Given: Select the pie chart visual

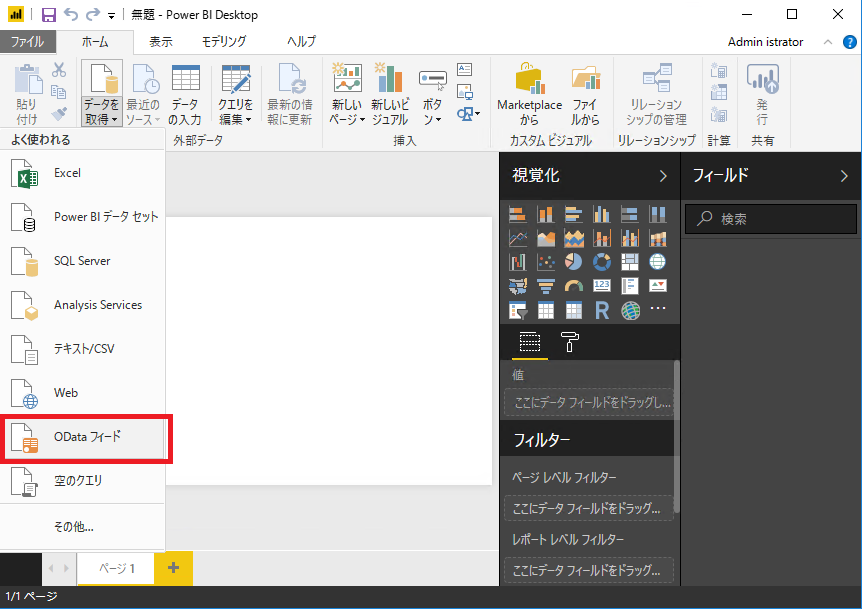Looking at the screenshot, I should (574, 262).
